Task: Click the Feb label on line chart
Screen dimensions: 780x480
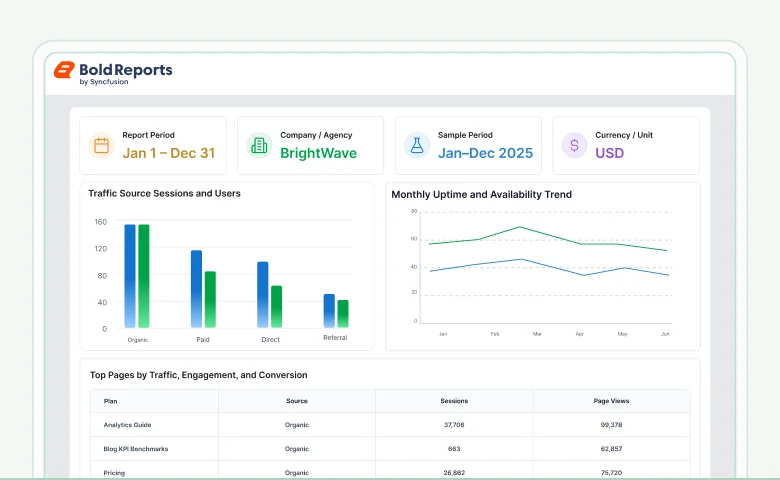Action: coord(495,334)
